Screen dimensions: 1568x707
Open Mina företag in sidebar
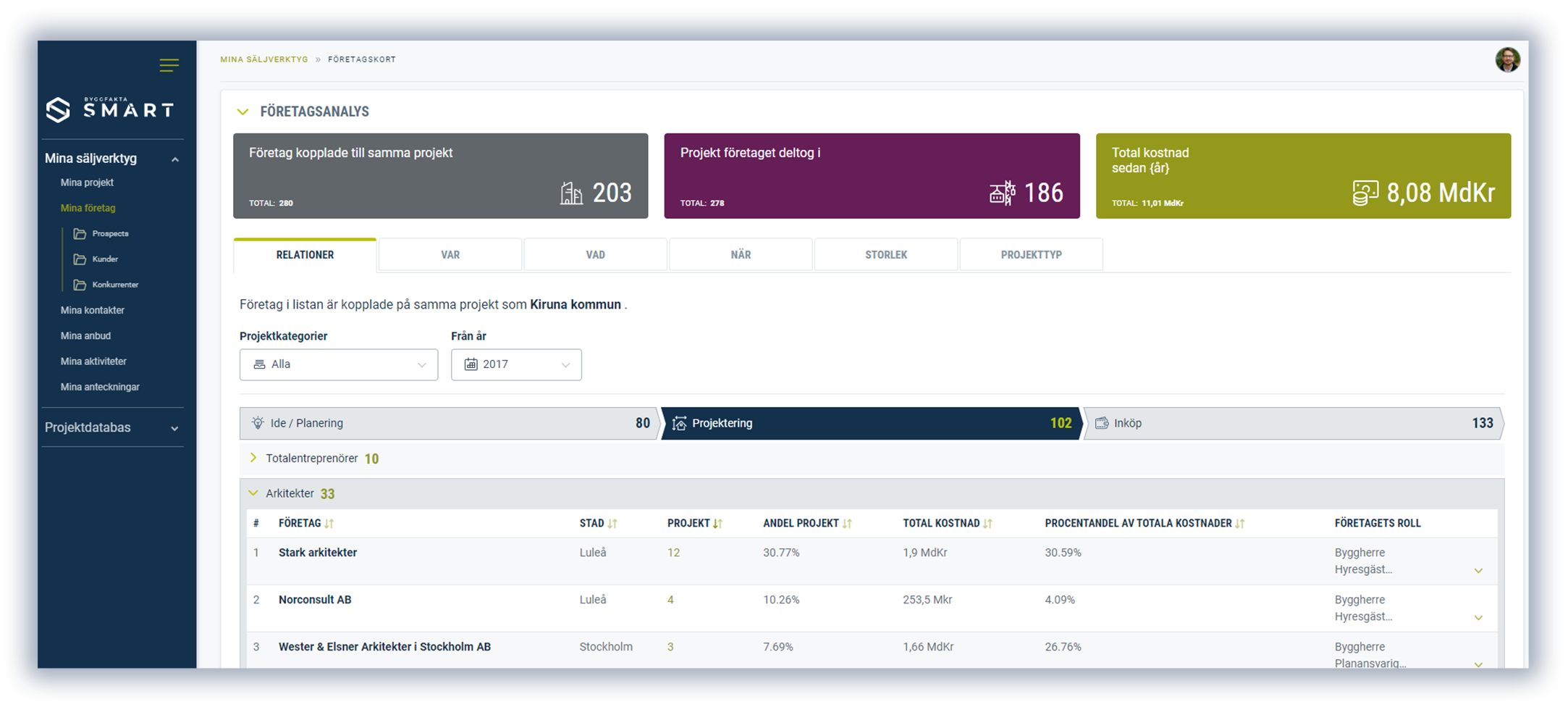pos(88,208)
